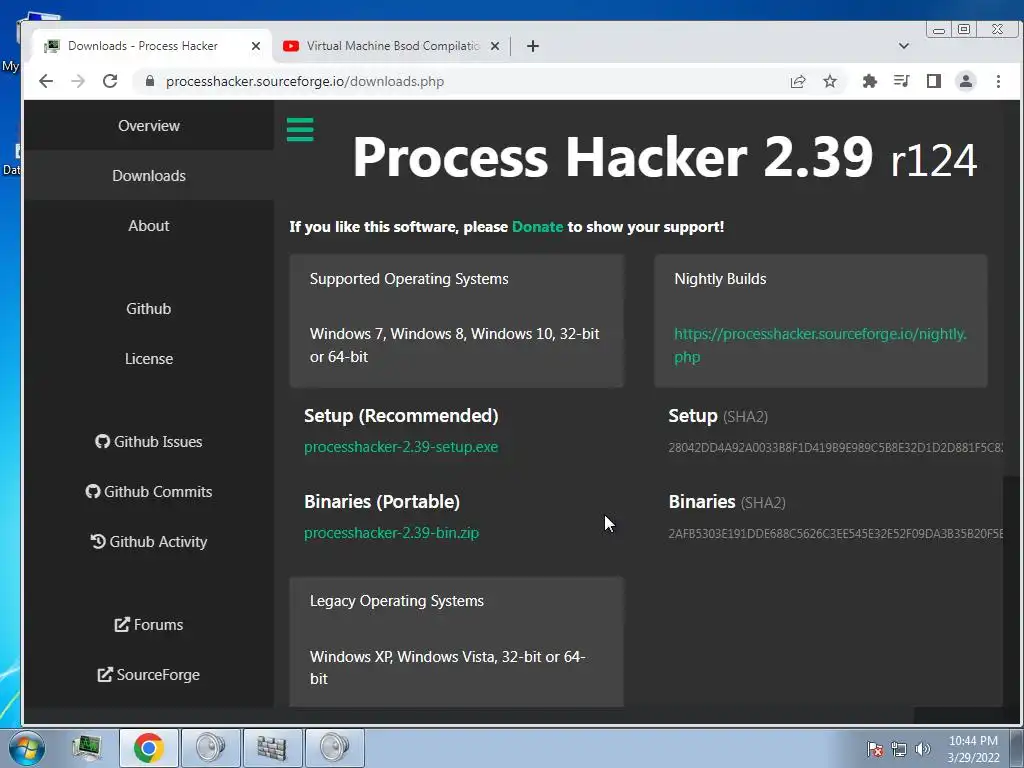Close the Downloads - Process Hacker tab
The height and width of the screenshot is (768, 1024).
pos(256,46)
